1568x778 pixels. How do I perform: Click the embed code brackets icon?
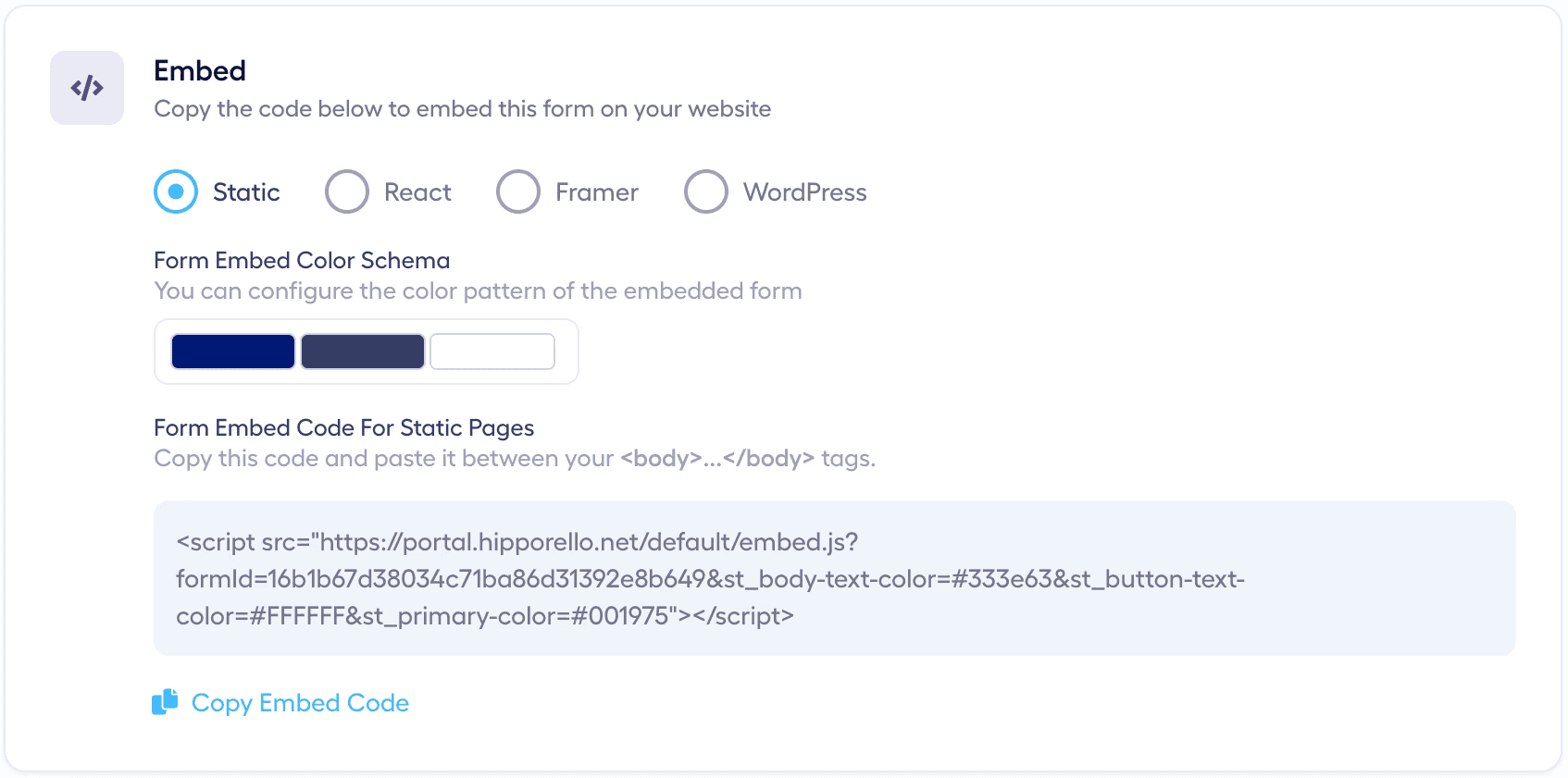coord(87,88)
